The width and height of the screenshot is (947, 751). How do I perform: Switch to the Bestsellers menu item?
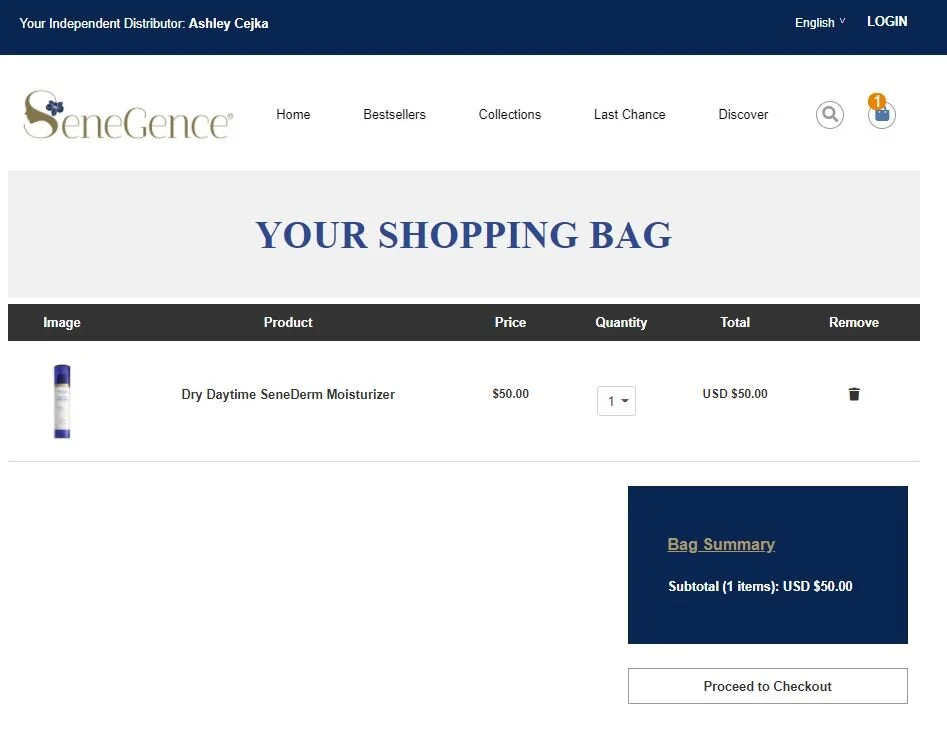tap(394, 114)
